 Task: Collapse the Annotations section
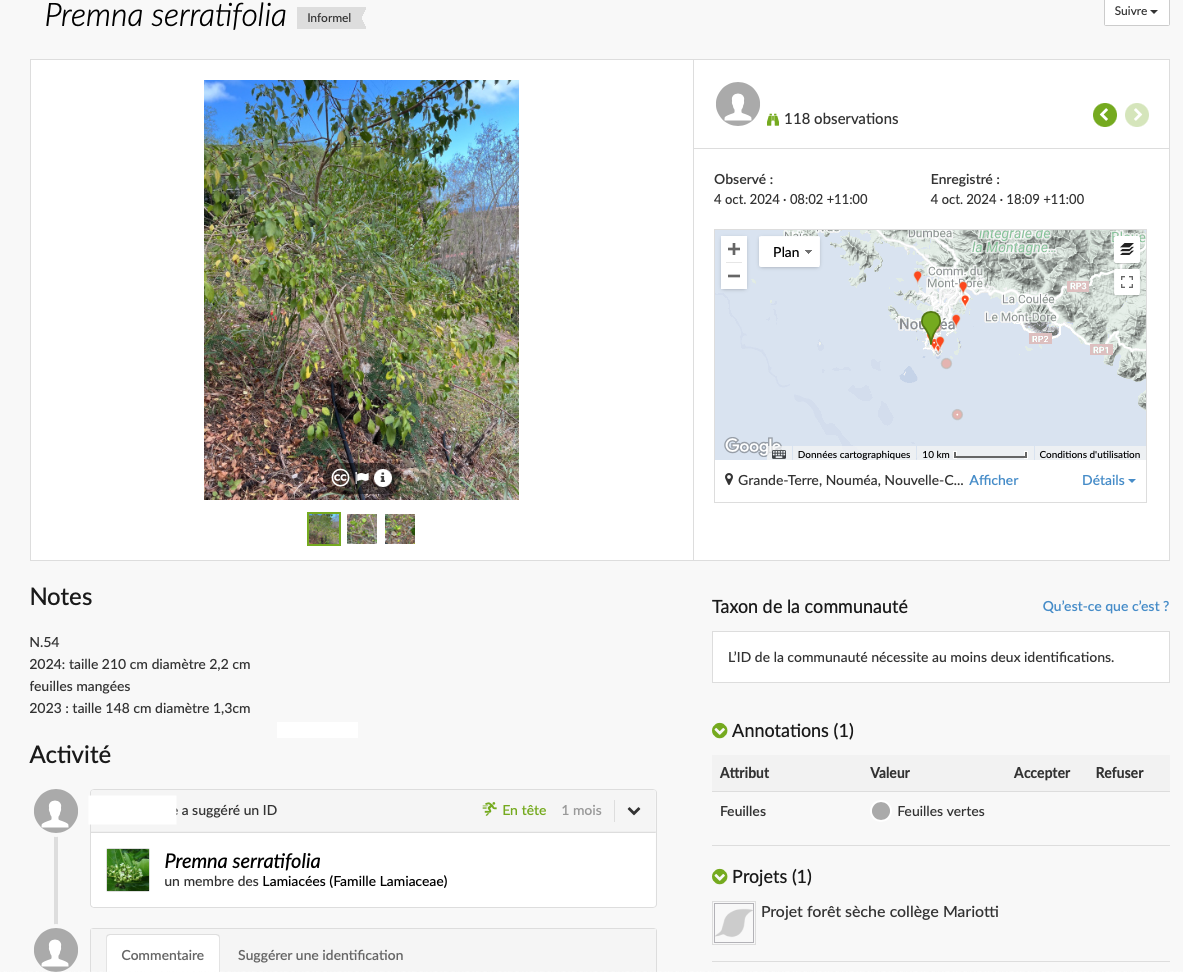point(719,731)
